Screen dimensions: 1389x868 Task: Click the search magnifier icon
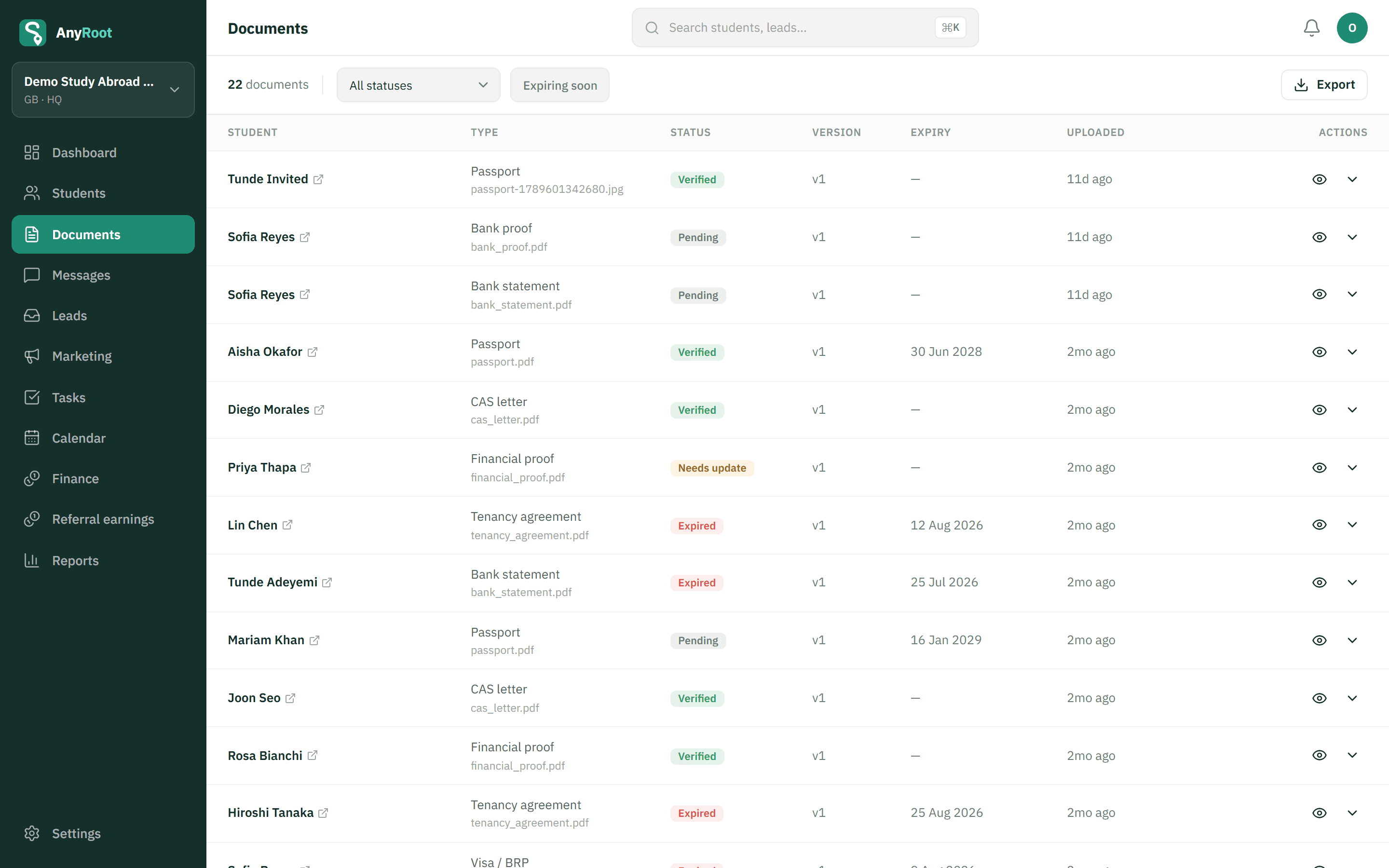(652, 27)
